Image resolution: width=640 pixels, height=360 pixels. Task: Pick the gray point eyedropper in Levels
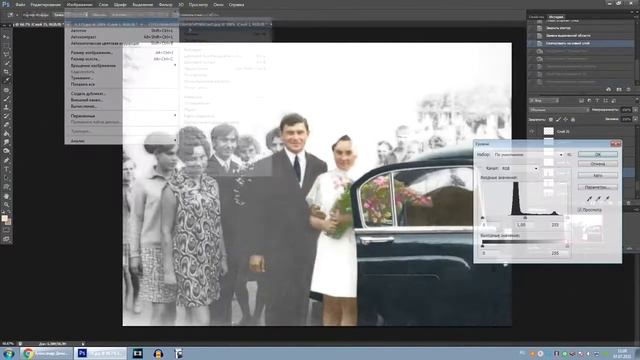(x=598, y=199)
